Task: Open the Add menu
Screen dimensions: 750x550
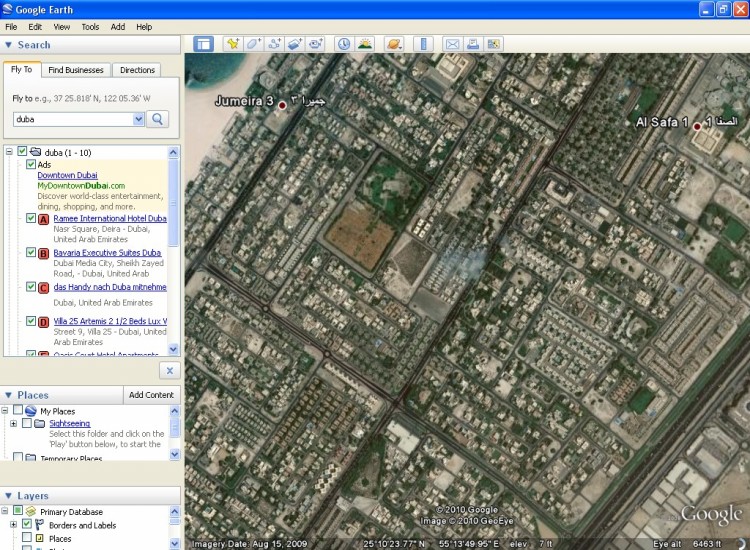Action: click(118, 27)
